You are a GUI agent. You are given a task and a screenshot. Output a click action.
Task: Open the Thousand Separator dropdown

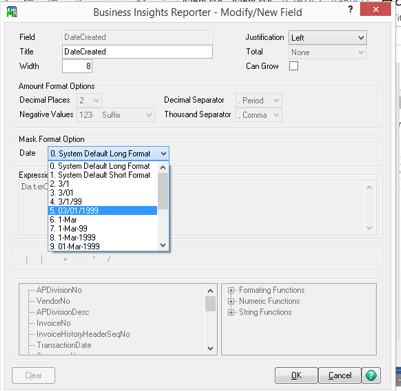coord(259,115)
